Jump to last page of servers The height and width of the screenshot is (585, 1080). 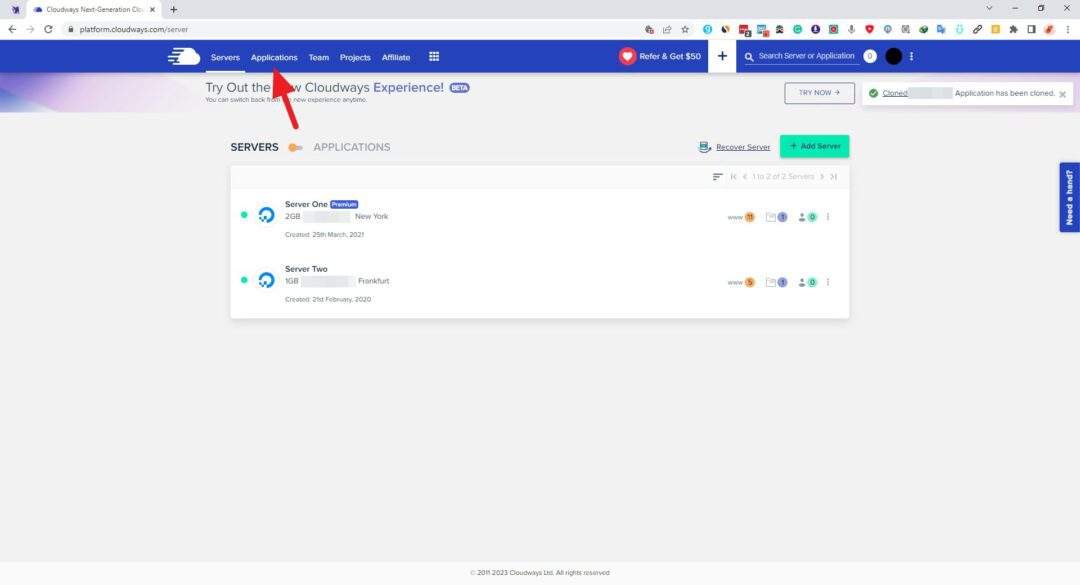point(833,177)
